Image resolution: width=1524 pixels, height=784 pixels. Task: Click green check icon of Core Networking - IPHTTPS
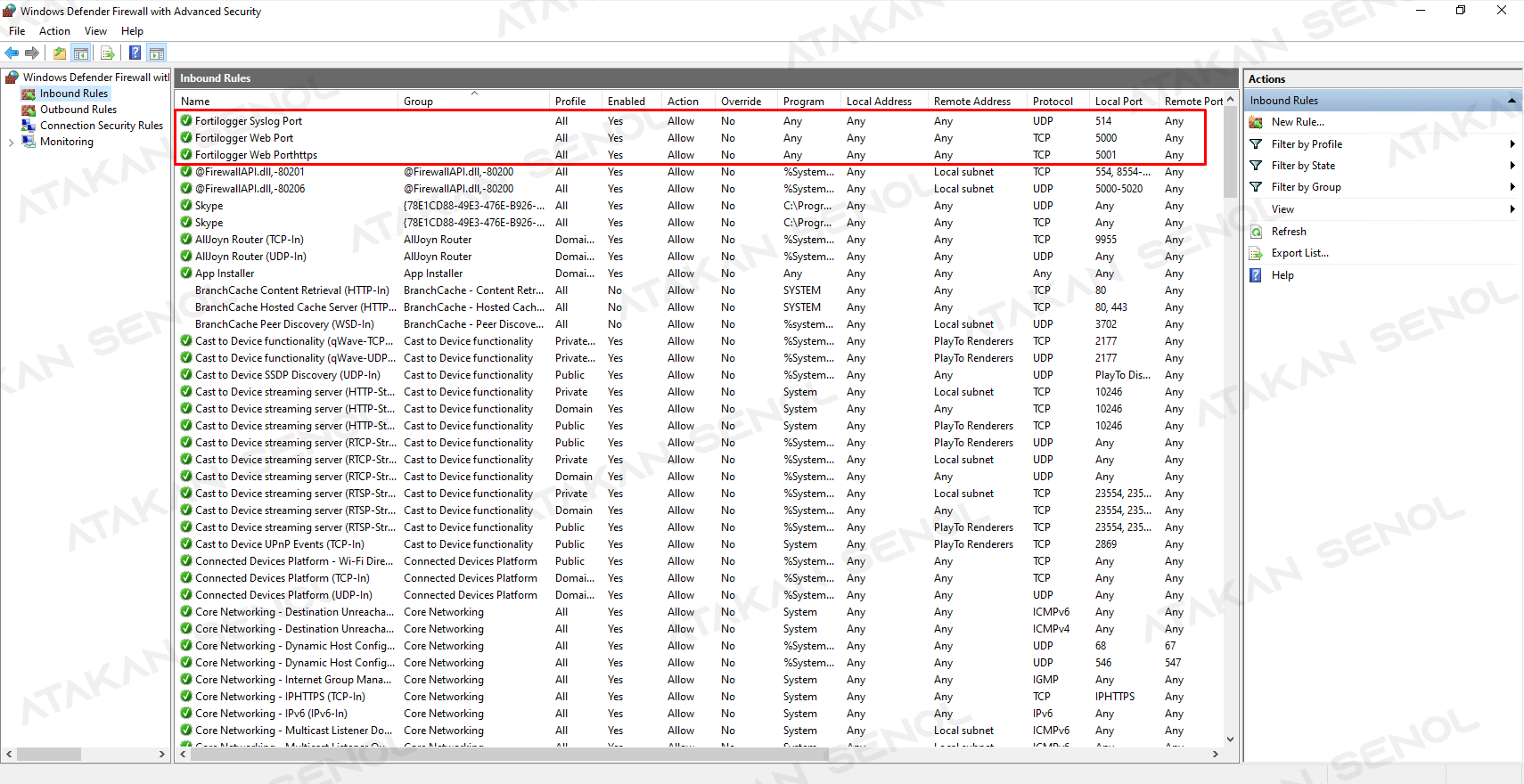coord(186,696)
